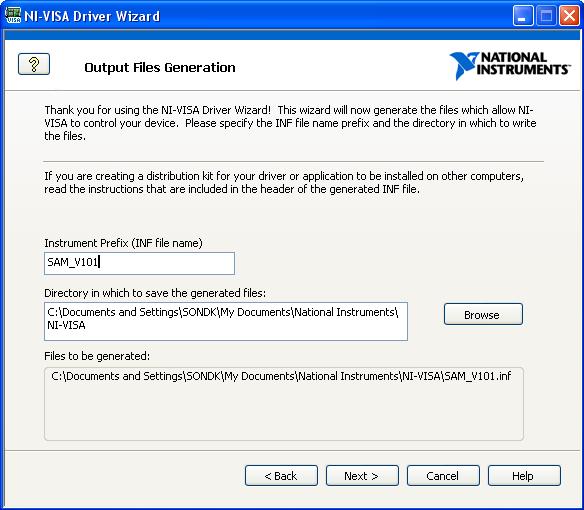Click the directory path text box

point(226,321)
